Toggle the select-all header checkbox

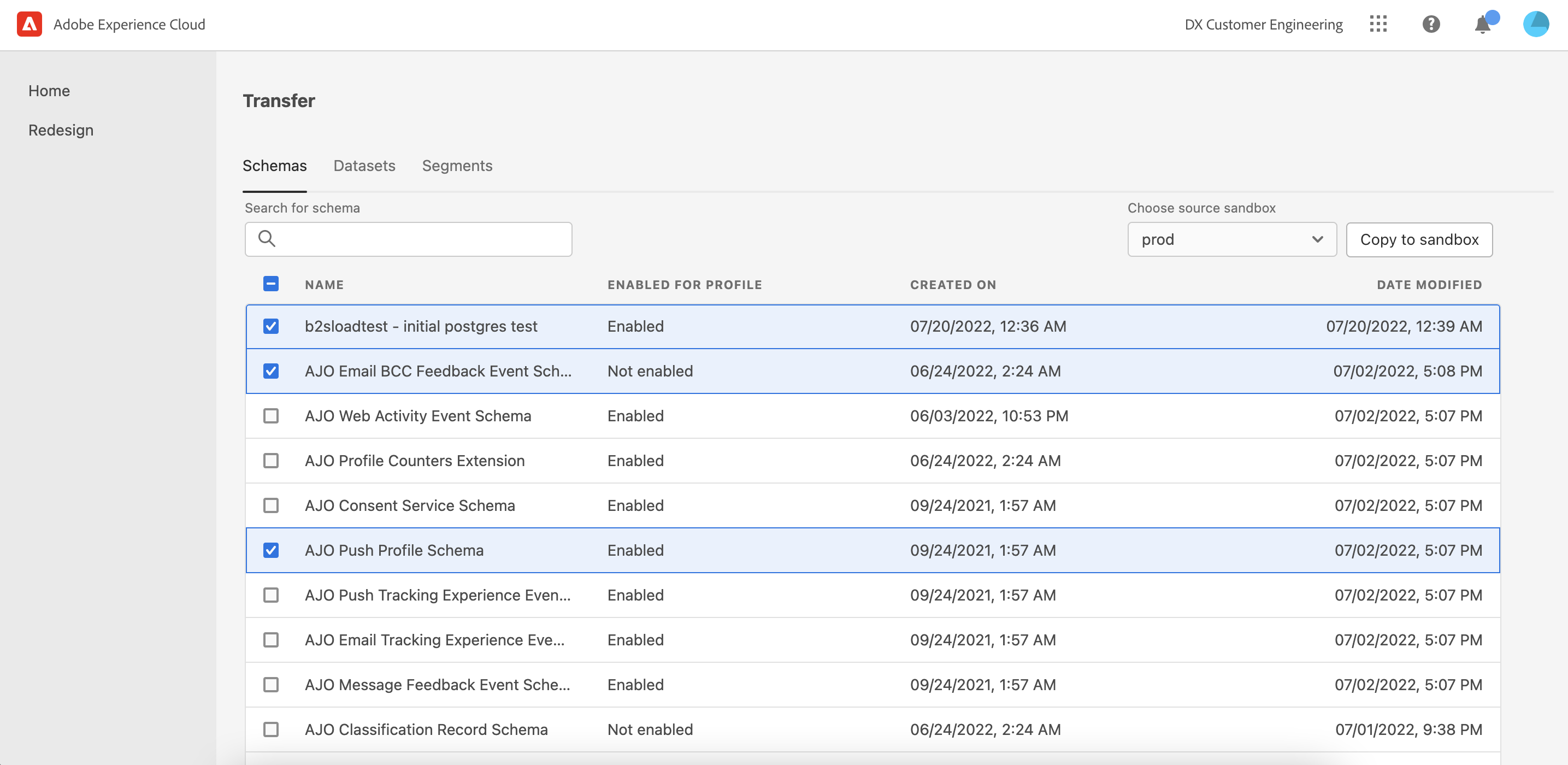271,284
